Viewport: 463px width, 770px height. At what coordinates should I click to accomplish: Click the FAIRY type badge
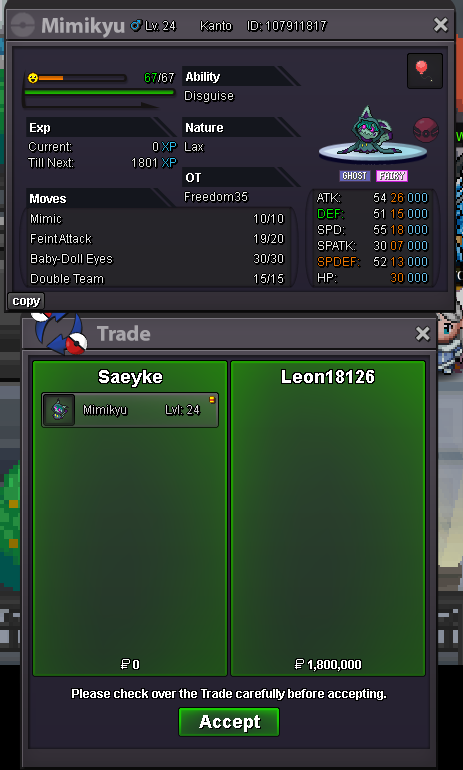click(x=392, y=176)
